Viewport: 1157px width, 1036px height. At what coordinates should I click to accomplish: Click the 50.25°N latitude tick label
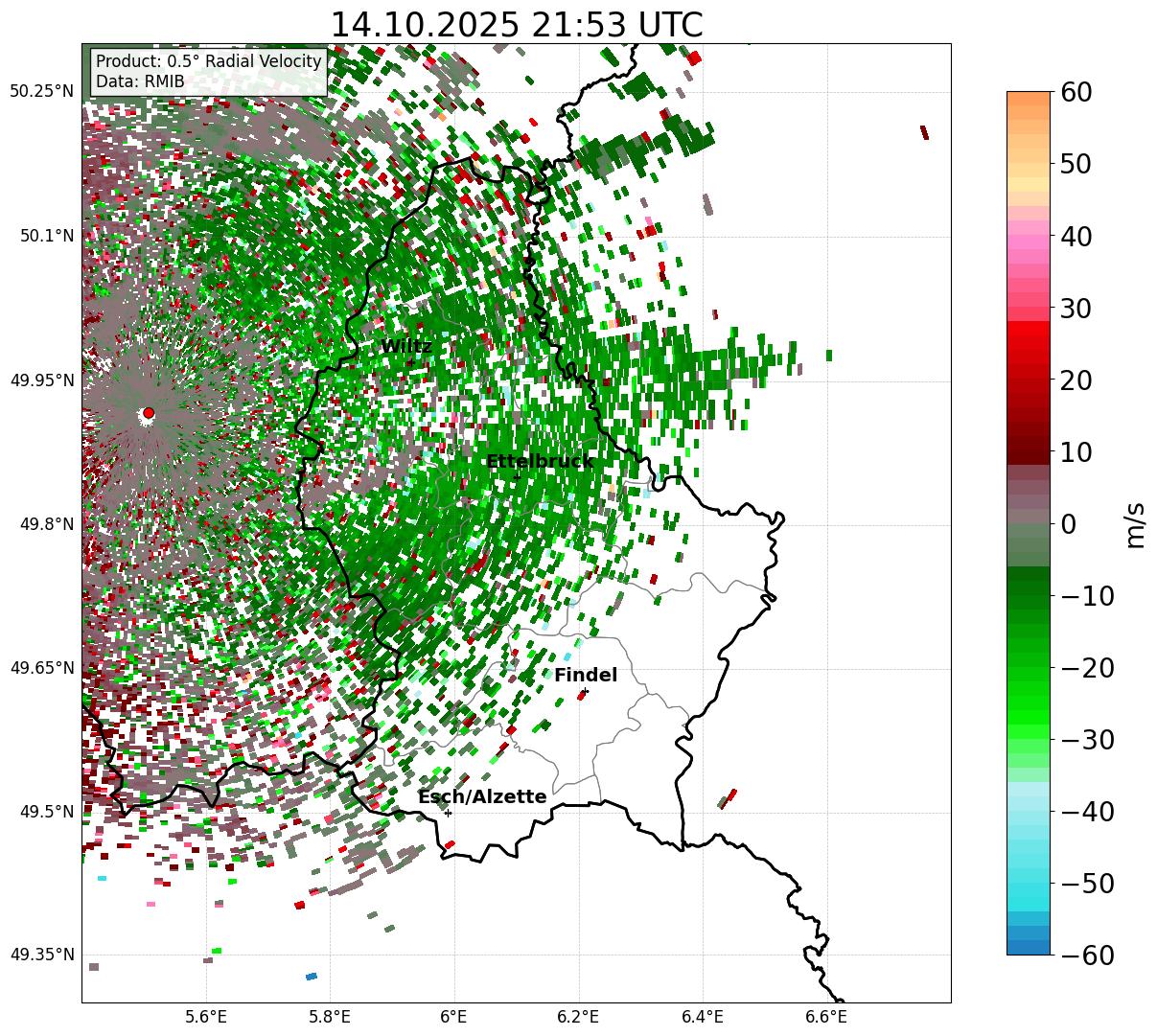pyautogui.click(x=41, y=92)
